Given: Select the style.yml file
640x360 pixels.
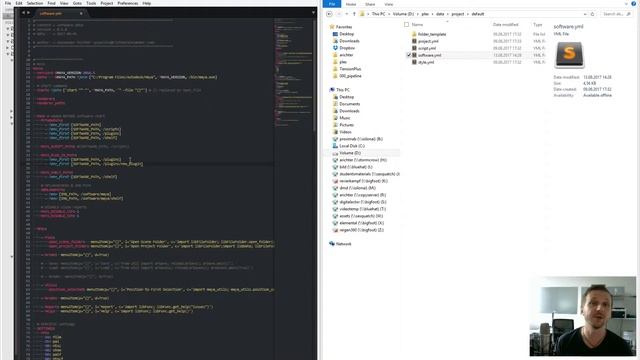Looking at the screenshot, I should click(x=426, y=62).
